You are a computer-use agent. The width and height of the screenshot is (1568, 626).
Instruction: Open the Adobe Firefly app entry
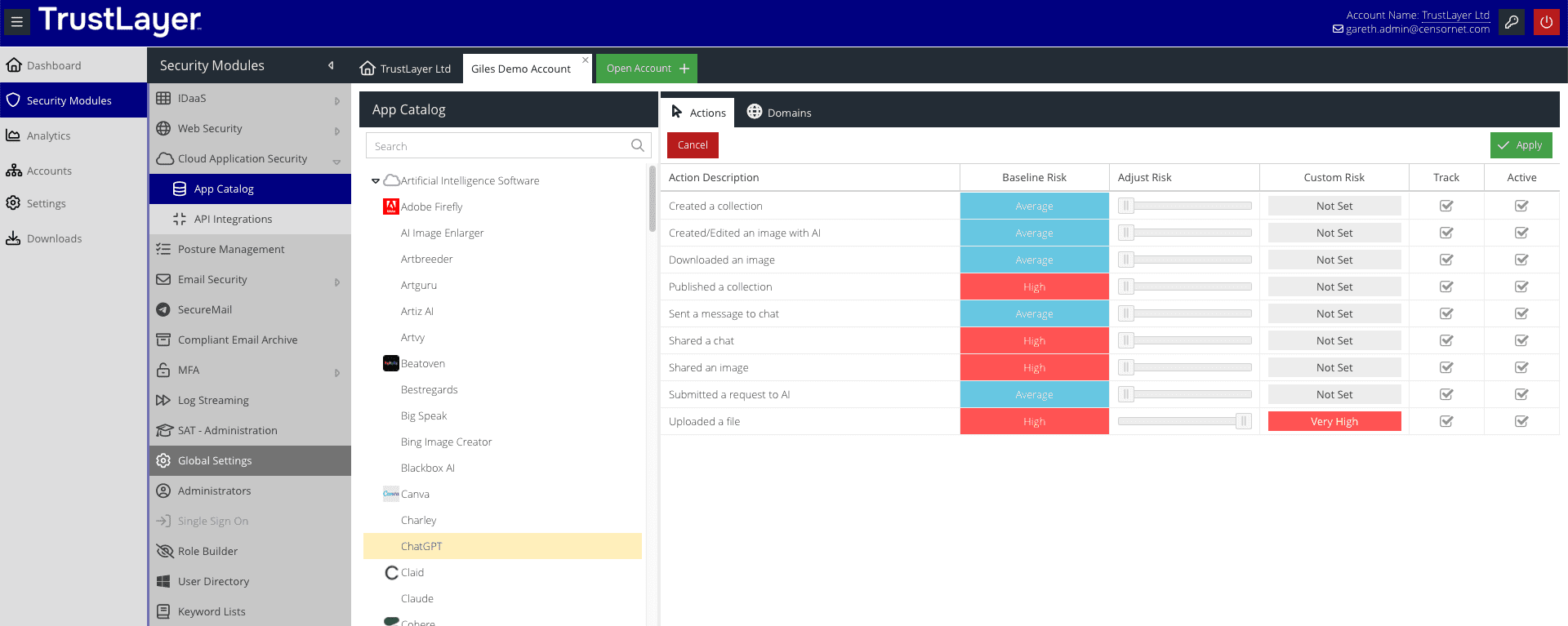point(431,206)
